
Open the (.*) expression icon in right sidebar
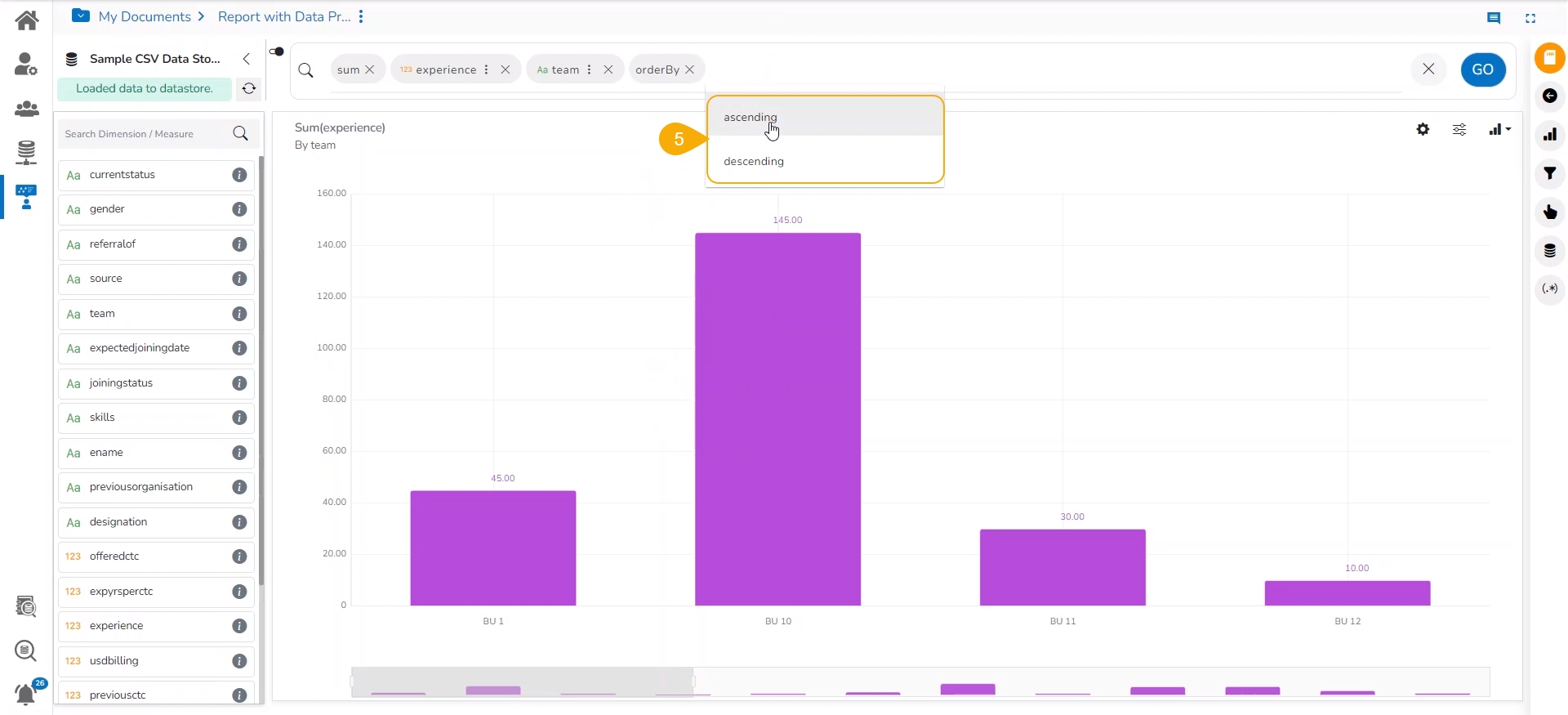coord(1549,288)
